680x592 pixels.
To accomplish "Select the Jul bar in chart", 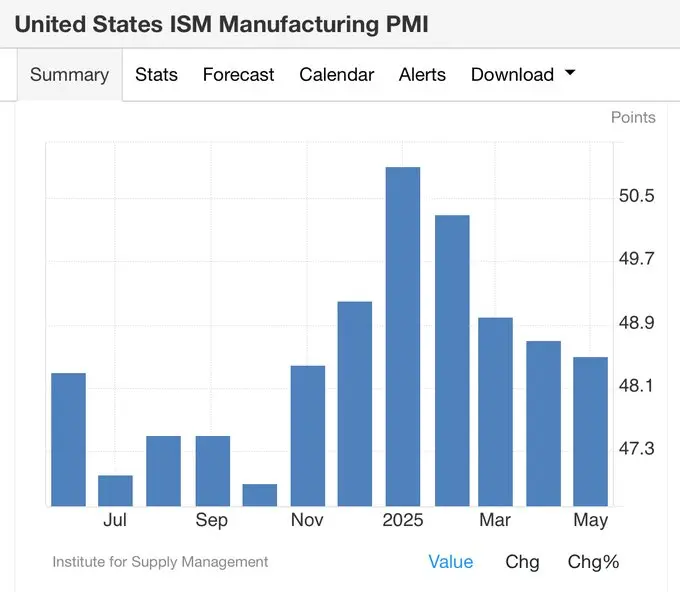I will (x=116, y=490).
